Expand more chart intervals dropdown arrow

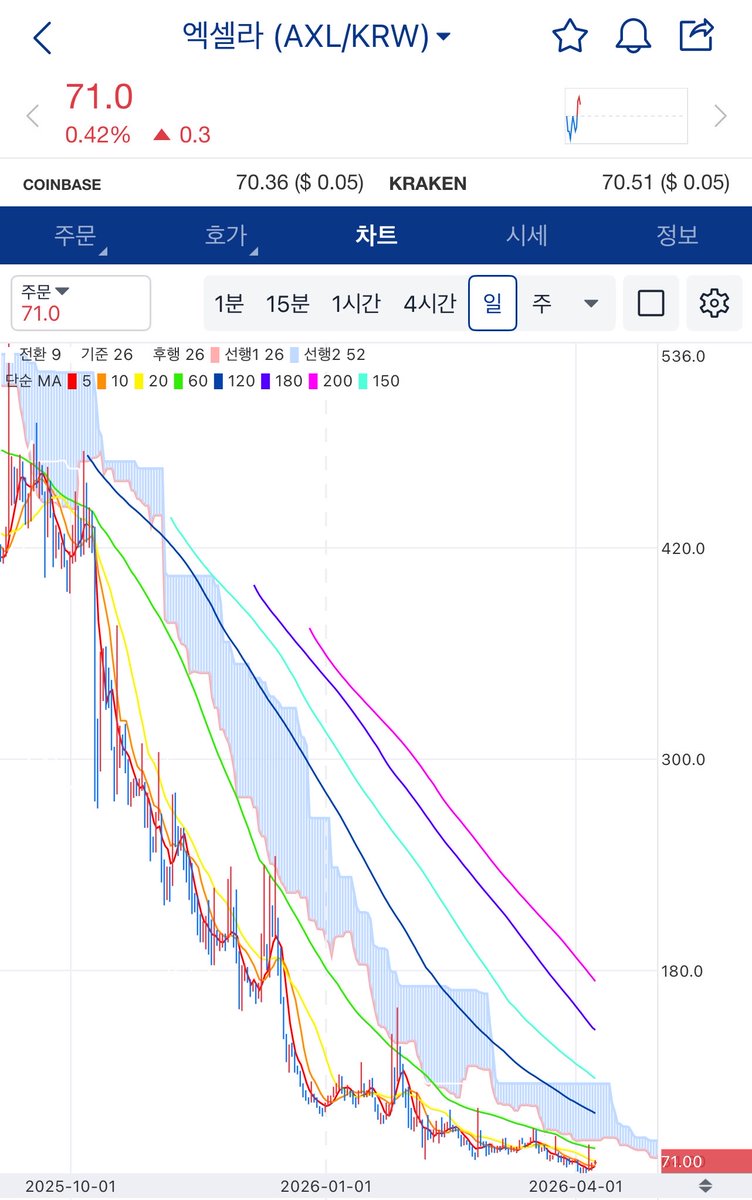[x=590, y=303]
